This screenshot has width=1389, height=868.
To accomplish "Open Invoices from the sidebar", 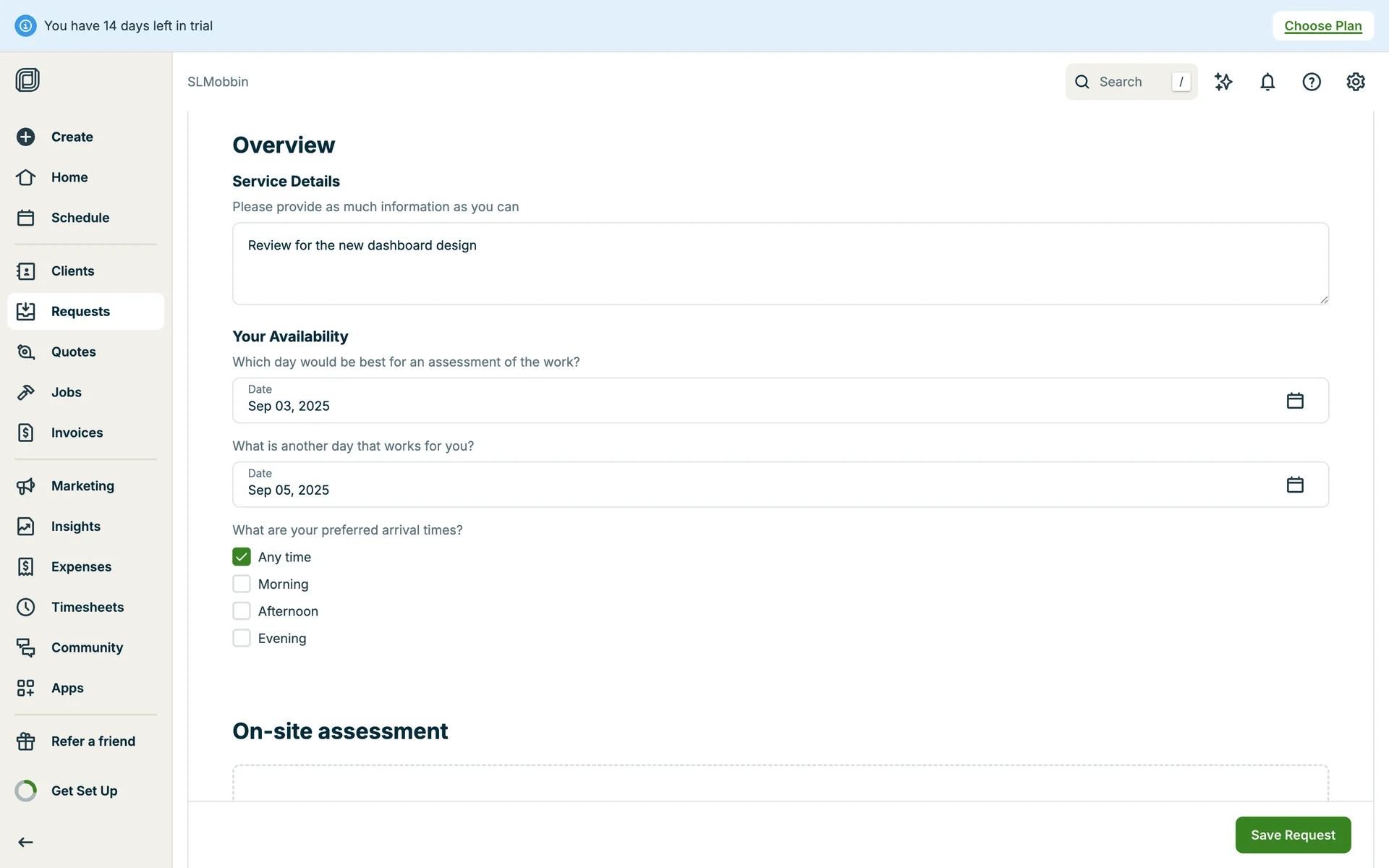I will (77, 433).
